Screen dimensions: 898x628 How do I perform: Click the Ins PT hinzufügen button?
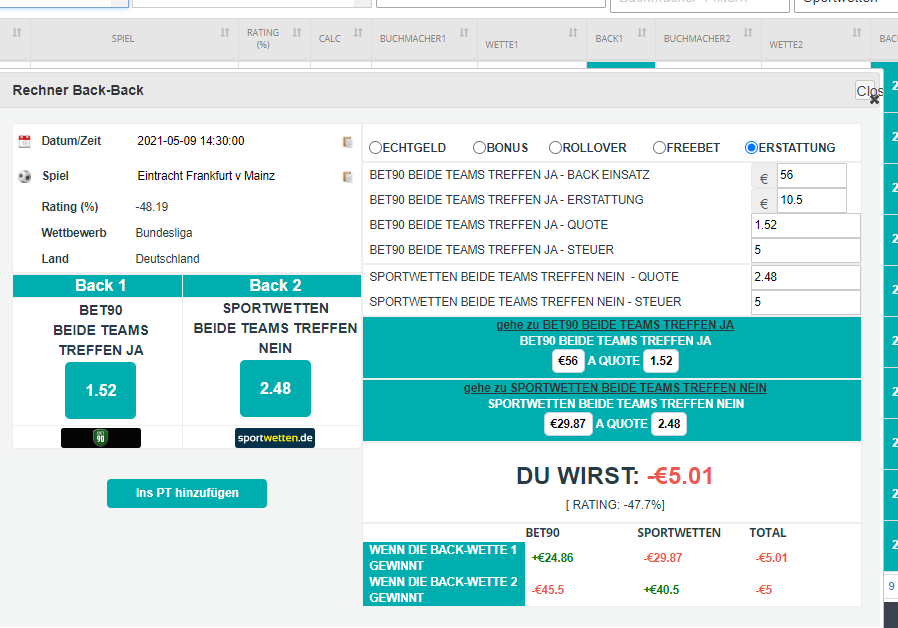click(x=187, y=493)
